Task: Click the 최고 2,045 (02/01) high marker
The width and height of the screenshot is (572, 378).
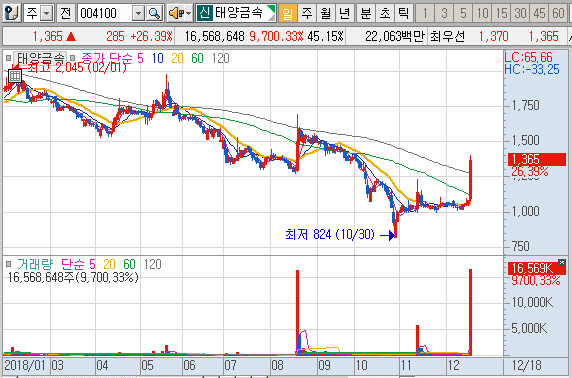Action: coord(77,68)
